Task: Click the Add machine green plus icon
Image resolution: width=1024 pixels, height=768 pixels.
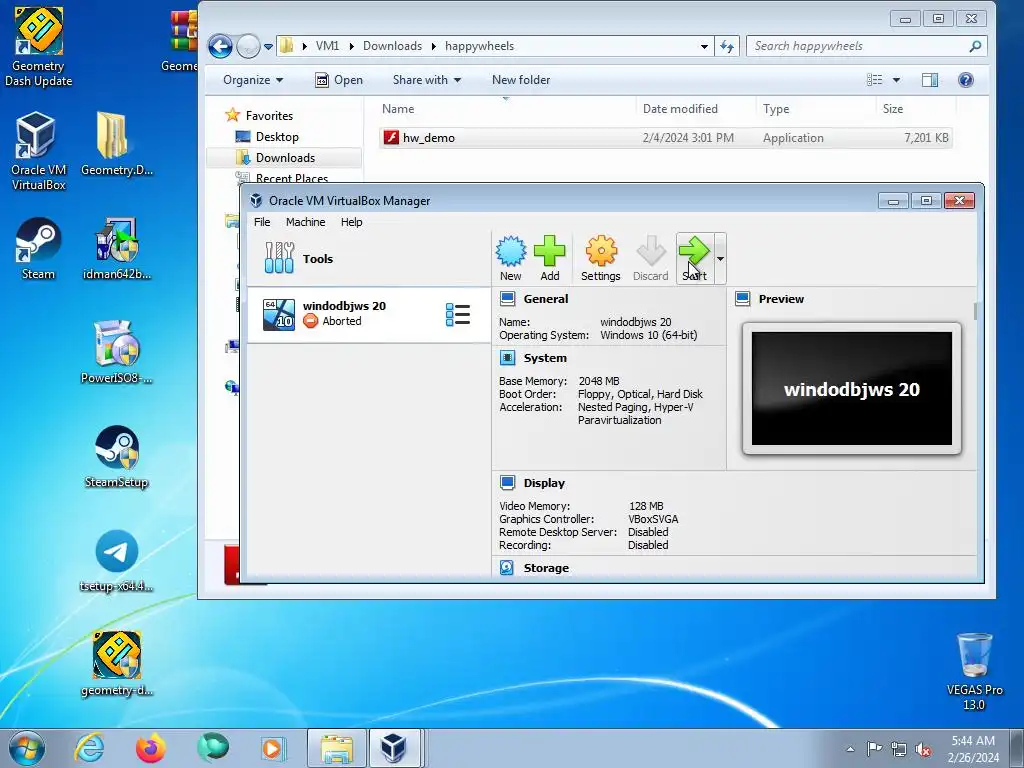Action: click(x=550, y=258)
